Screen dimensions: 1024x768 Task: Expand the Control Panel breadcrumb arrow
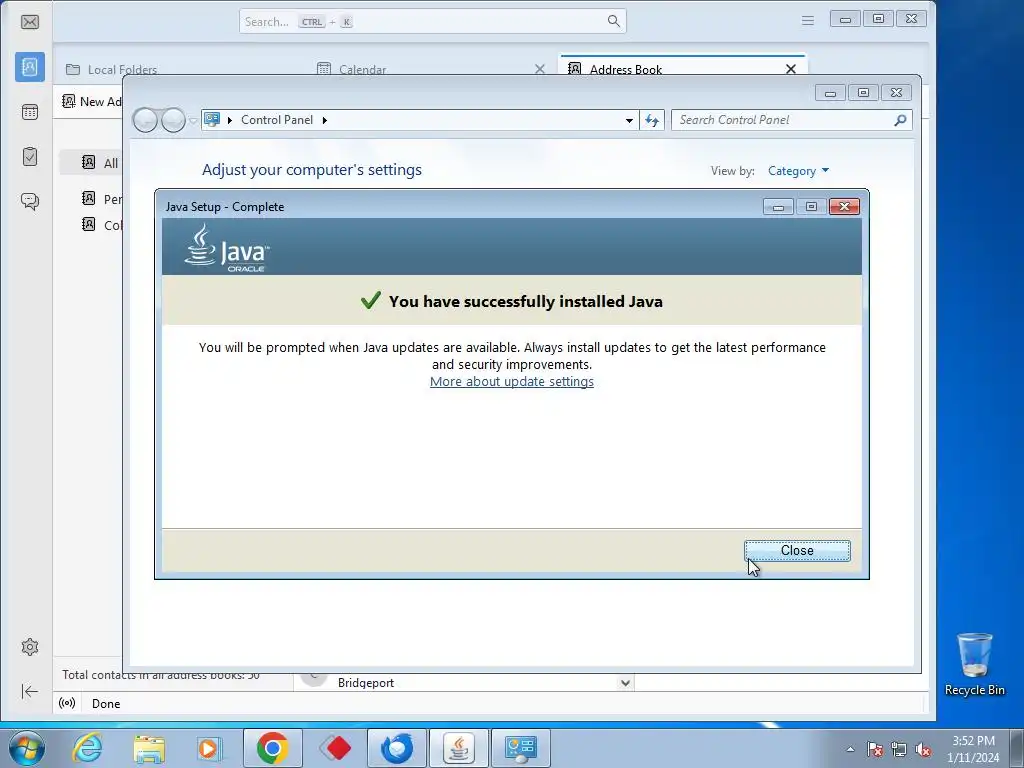tap(325, 120)
